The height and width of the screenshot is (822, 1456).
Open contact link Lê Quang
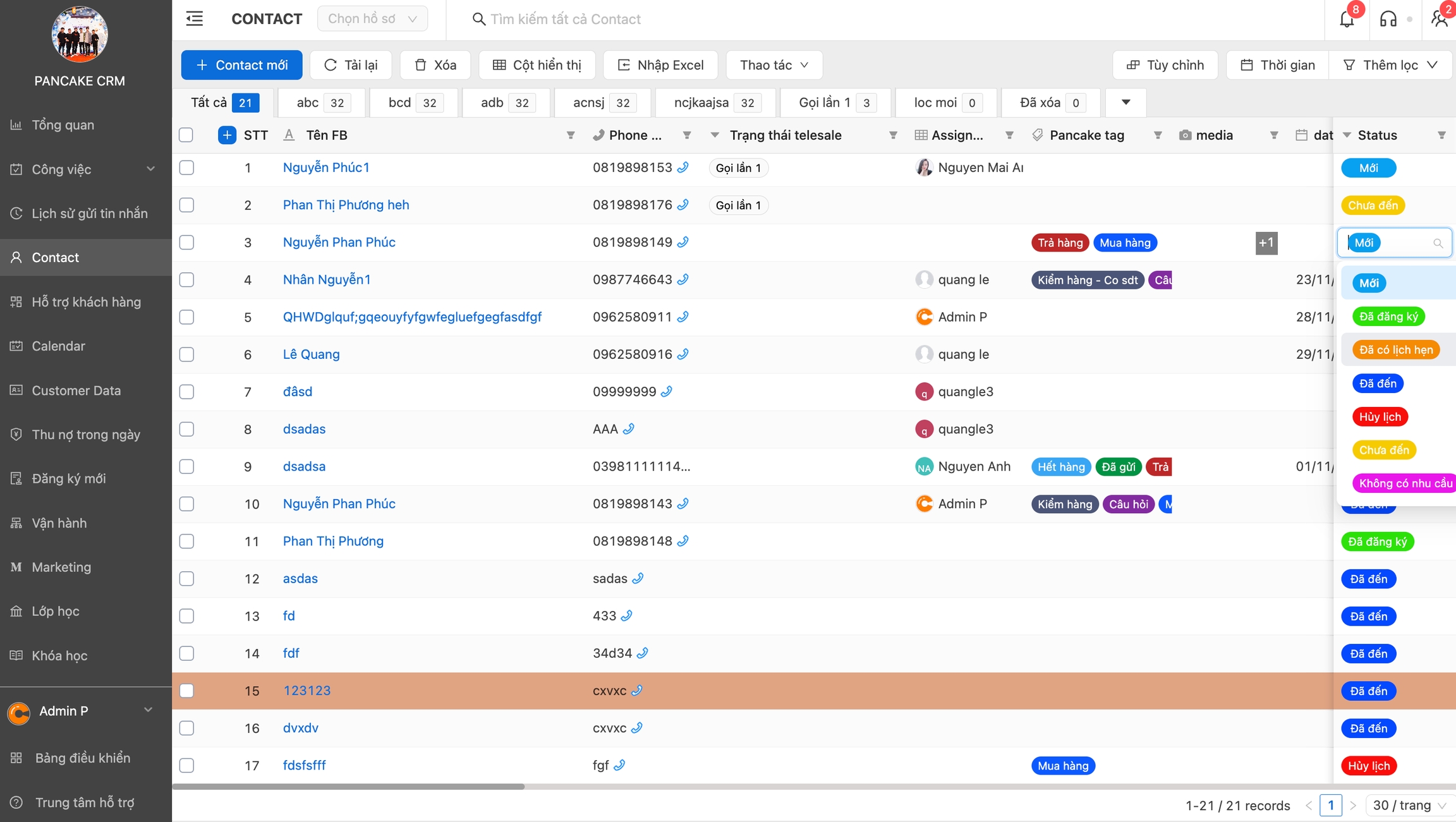[311, 354]
